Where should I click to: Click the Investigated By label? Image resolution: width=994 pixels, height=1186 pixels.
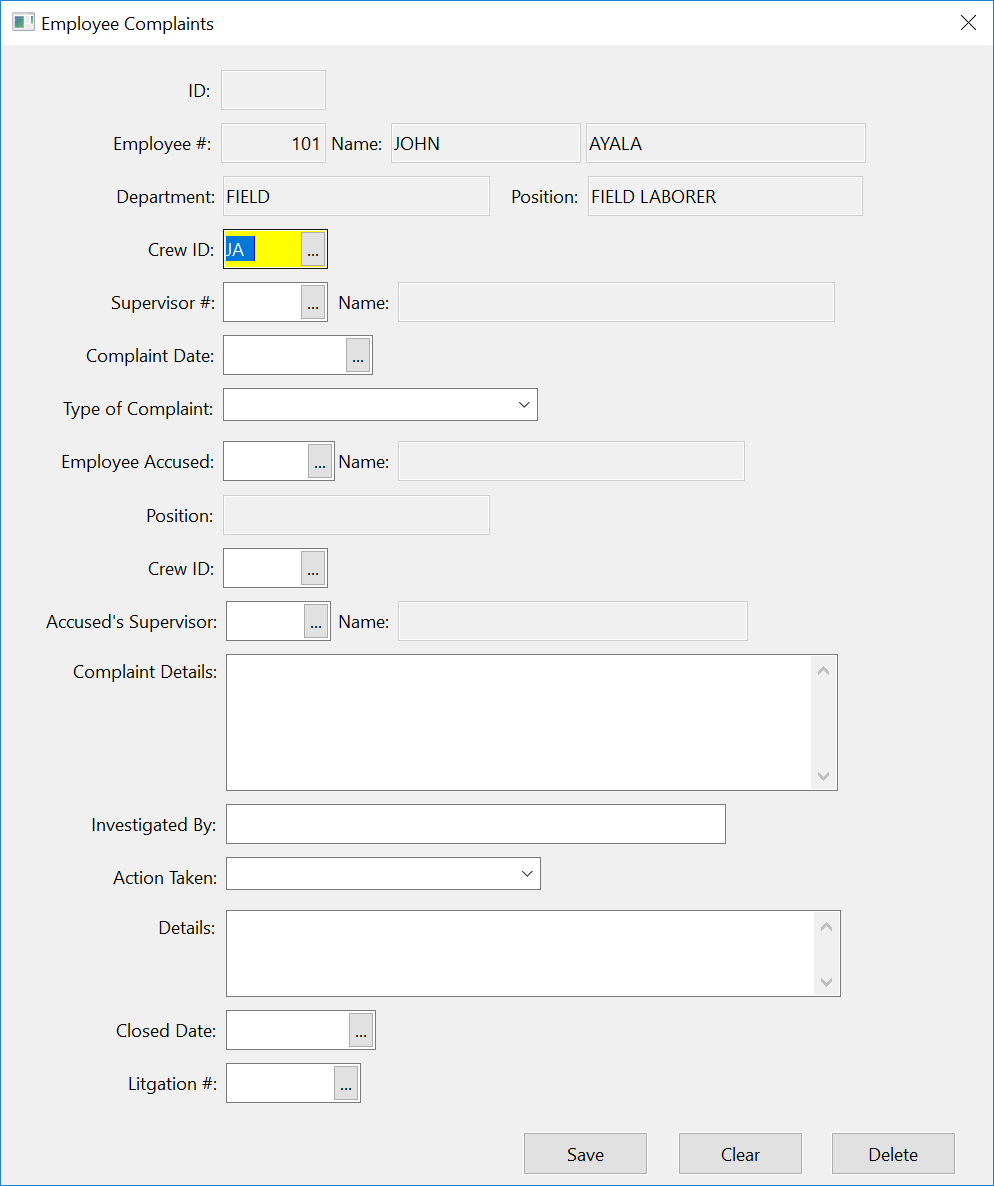154,824
